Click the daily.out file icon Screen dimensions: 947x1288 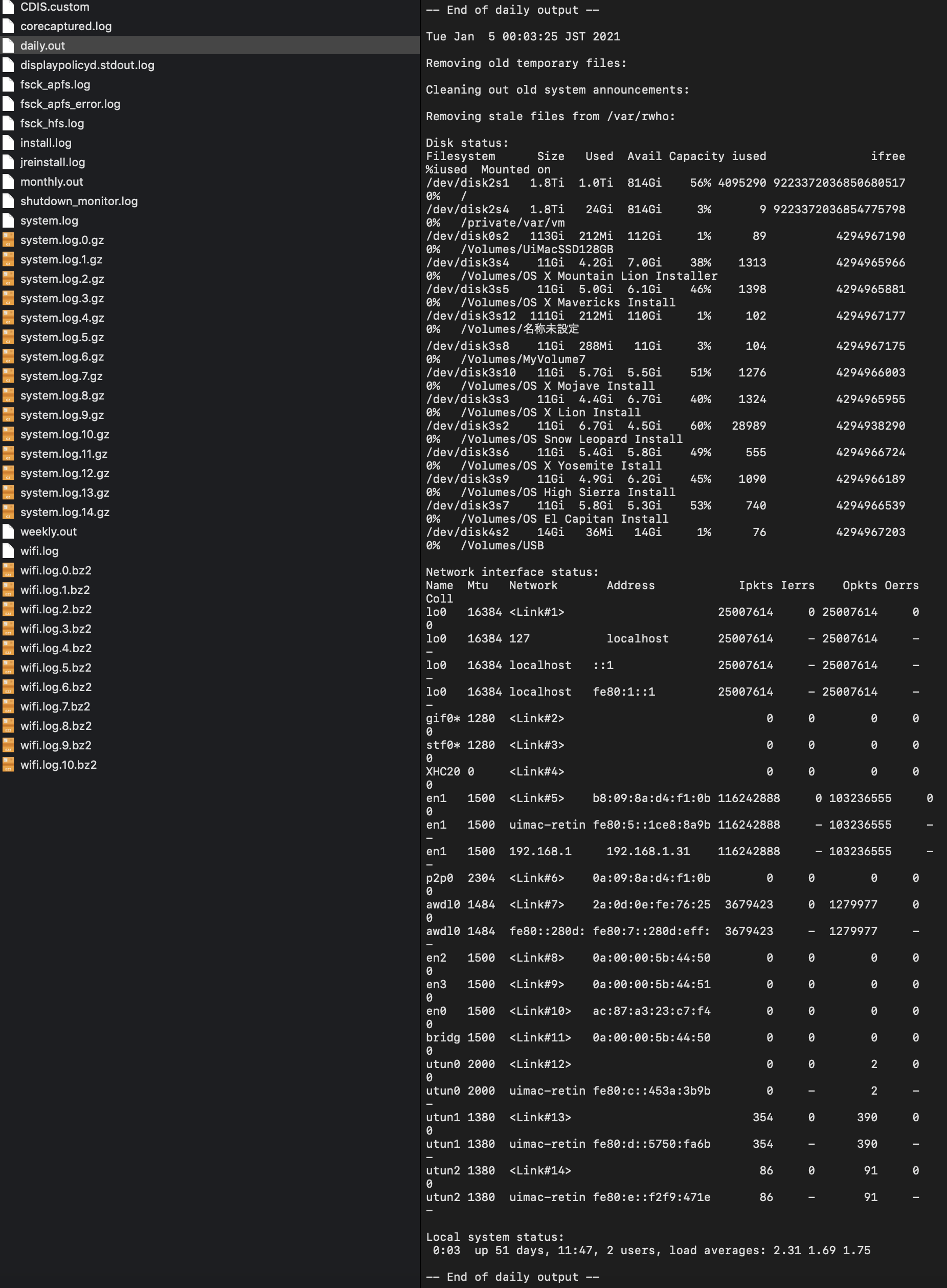8,46
